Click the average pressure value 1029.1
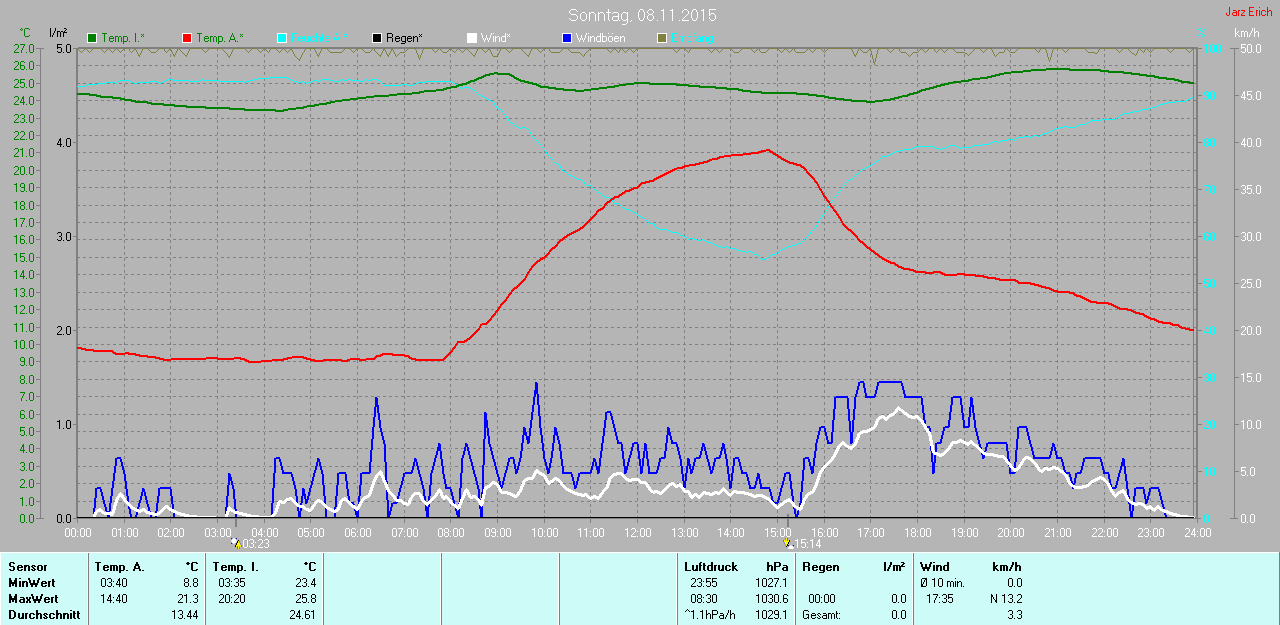The height and width of the screenshot is (625, 1280). [771, 615]
